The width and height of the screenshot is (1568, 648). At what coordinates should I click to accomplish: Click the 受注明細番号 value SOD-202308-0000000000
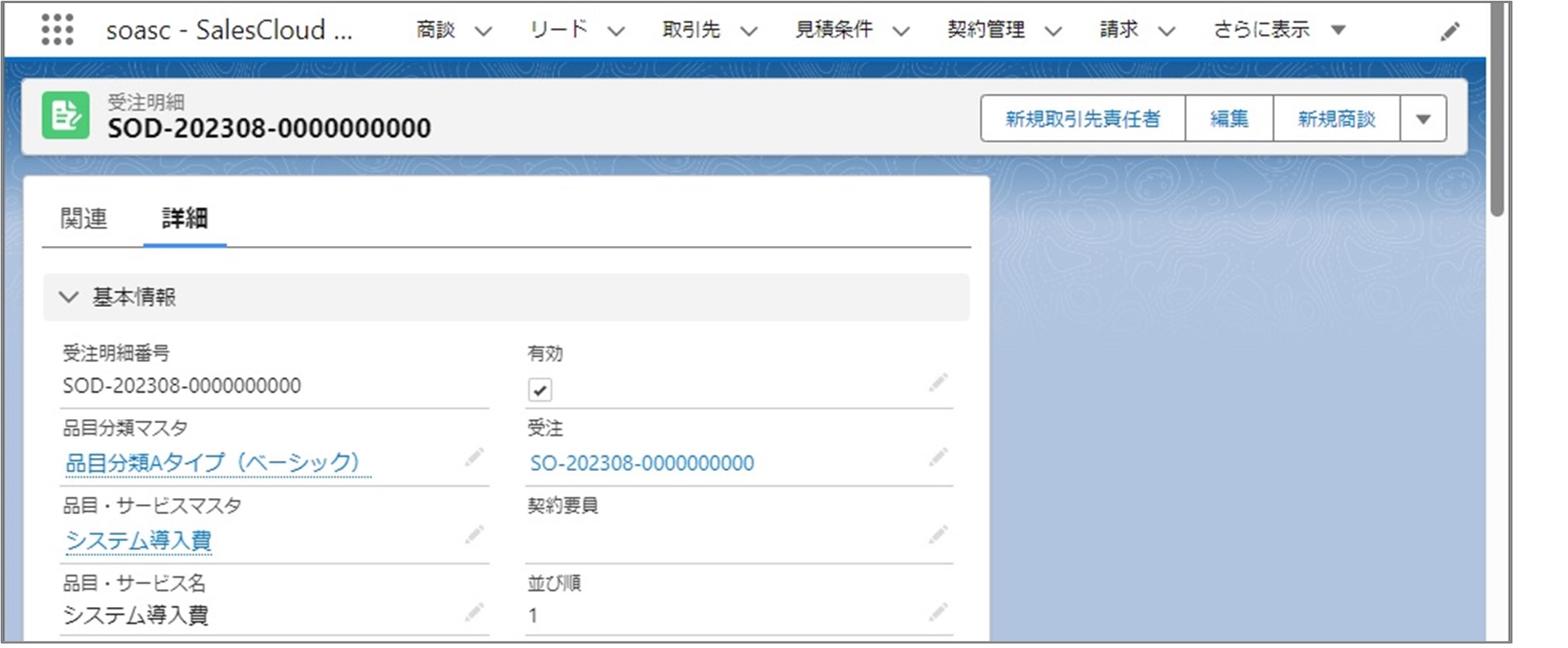(x=182, y=385)
